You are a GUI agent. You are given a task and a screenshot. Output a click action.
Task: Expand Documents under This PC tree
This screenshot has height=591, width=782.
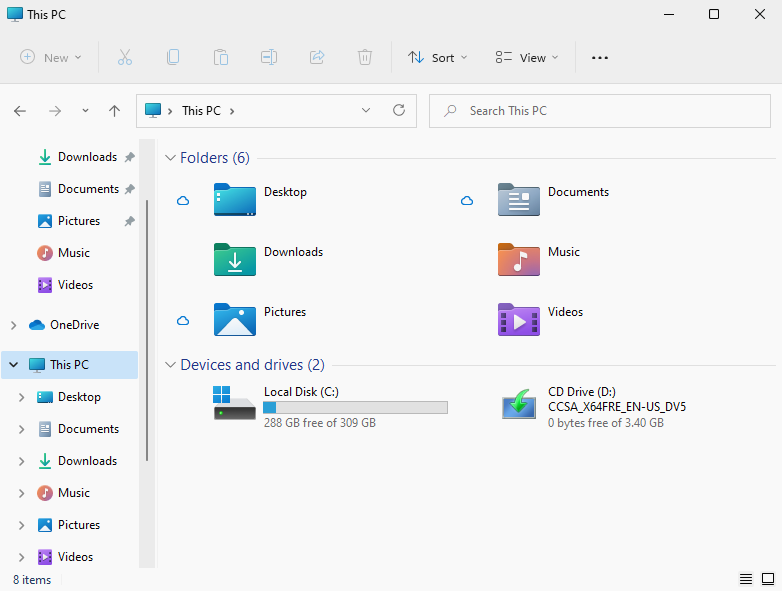coord(21,429)
